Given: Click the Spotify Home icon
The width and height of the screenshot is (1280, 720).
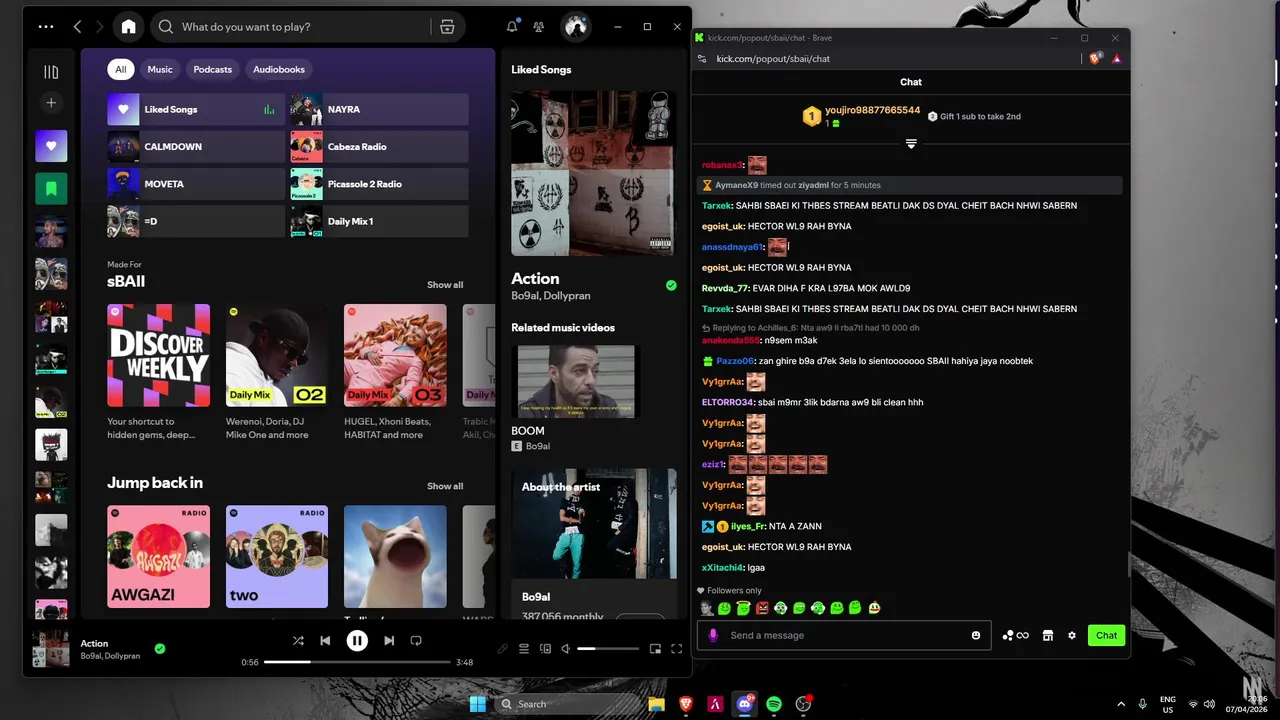Looking at the screenshot, I should pos(128,27).
